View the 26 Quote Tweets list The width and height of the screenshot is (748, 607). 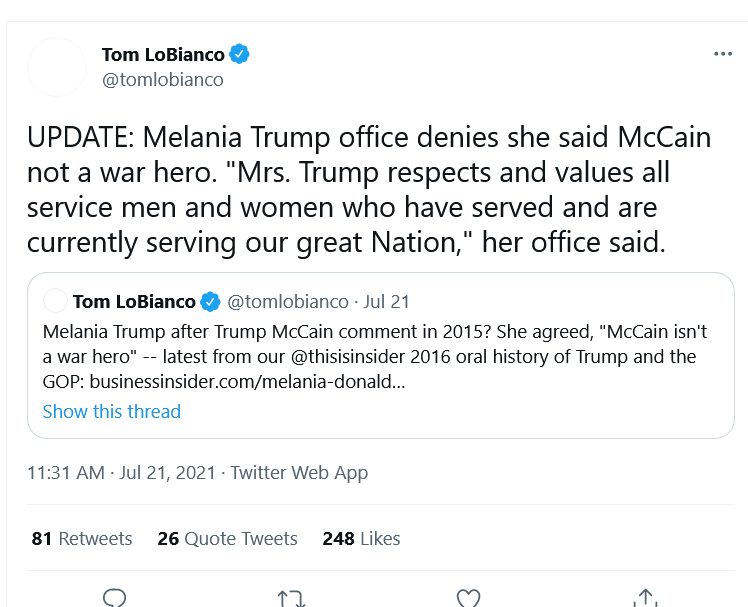pos(228,538)
